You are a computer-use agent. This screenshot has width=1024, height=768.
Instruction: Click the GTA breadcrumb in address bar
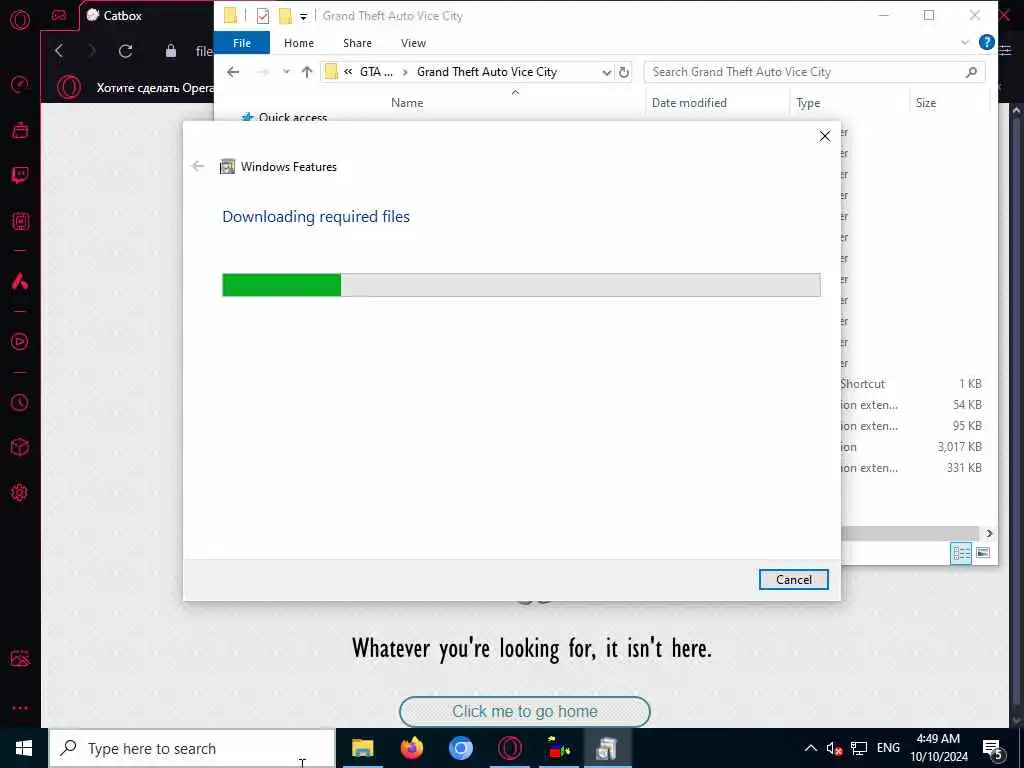376,72
